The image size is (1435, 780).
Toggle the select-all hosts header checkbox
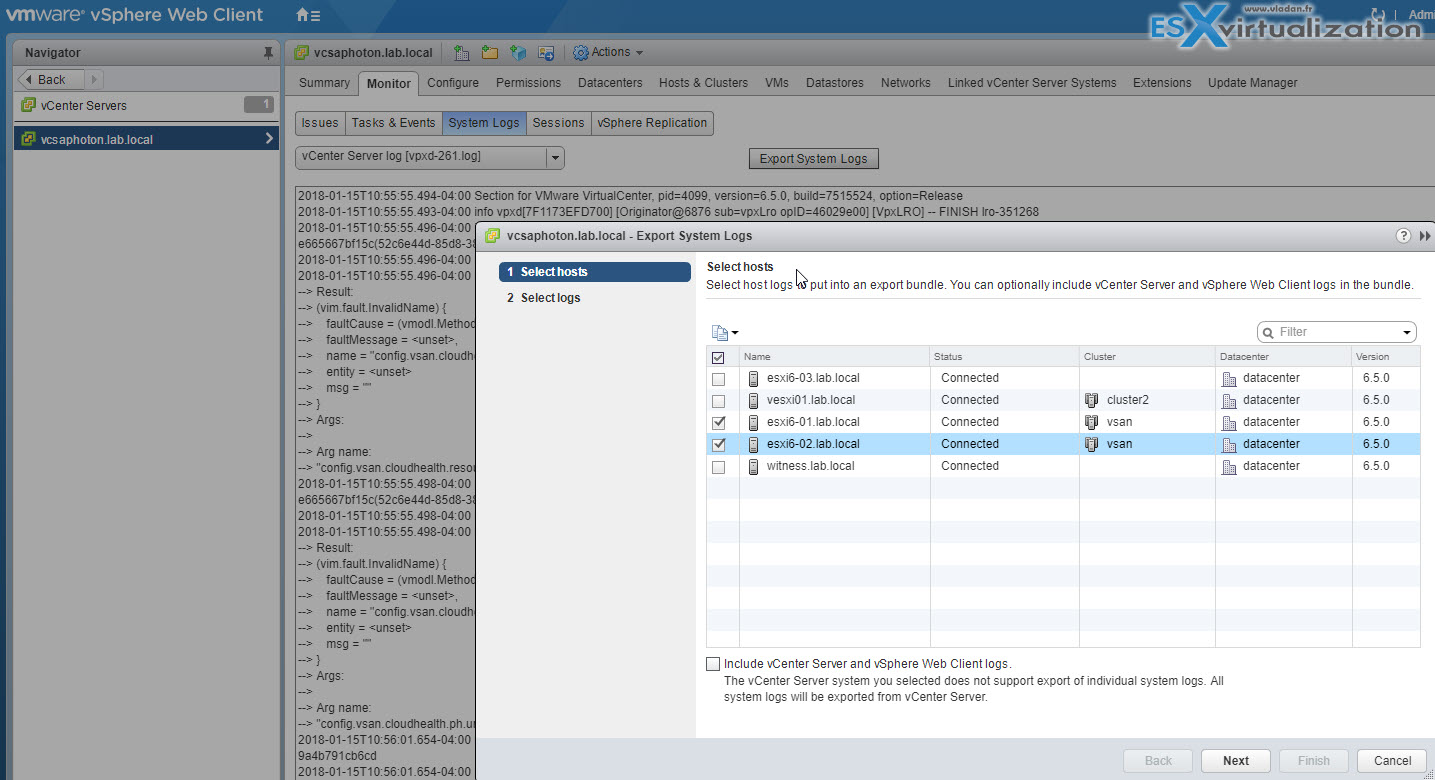[x=718, y=357]
